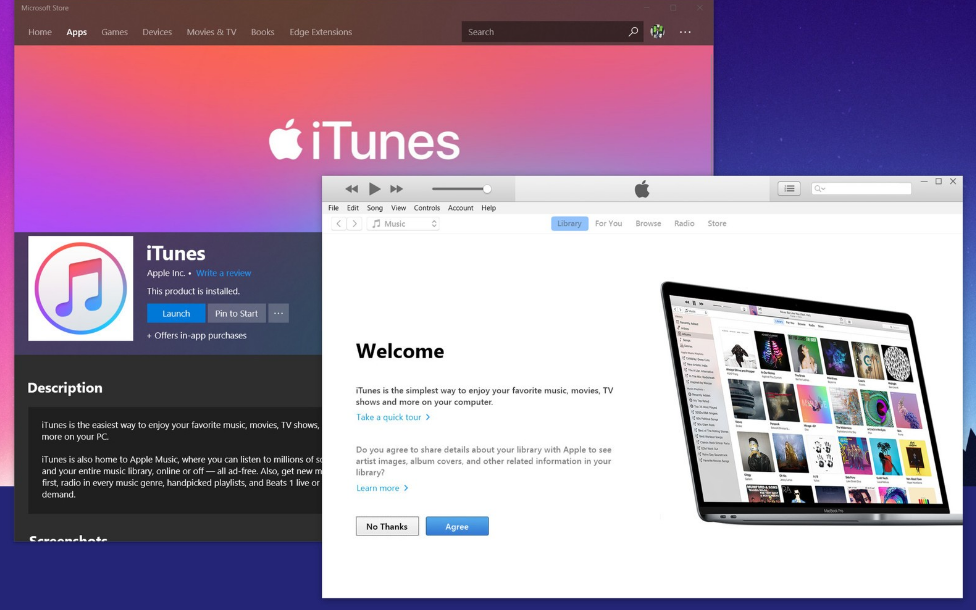Click the Apple logo in iTunes header

[x=642, y=189]
